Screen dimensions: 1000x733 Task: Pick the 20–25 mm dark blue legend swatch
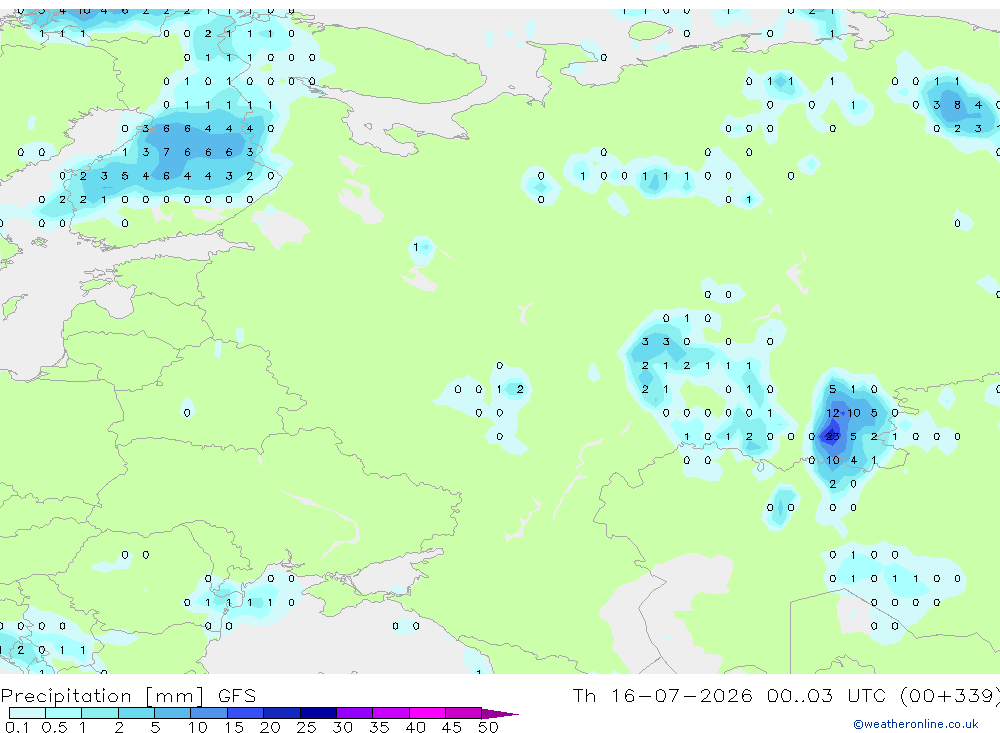coord(281,713)
